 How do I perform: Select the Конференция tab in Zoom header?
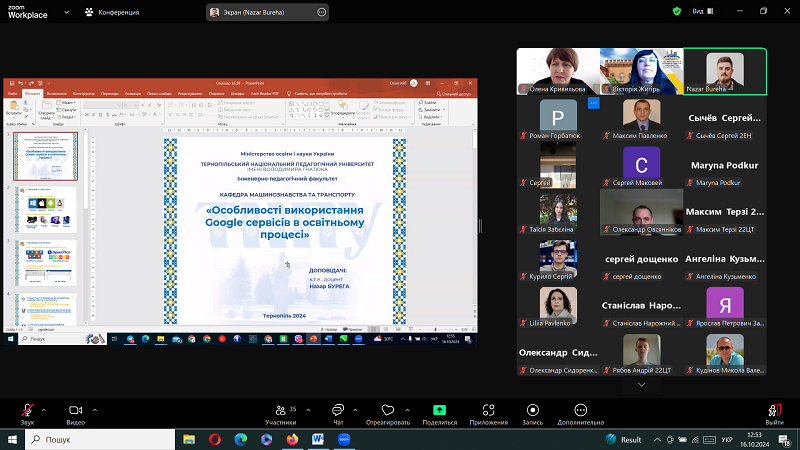112,12
